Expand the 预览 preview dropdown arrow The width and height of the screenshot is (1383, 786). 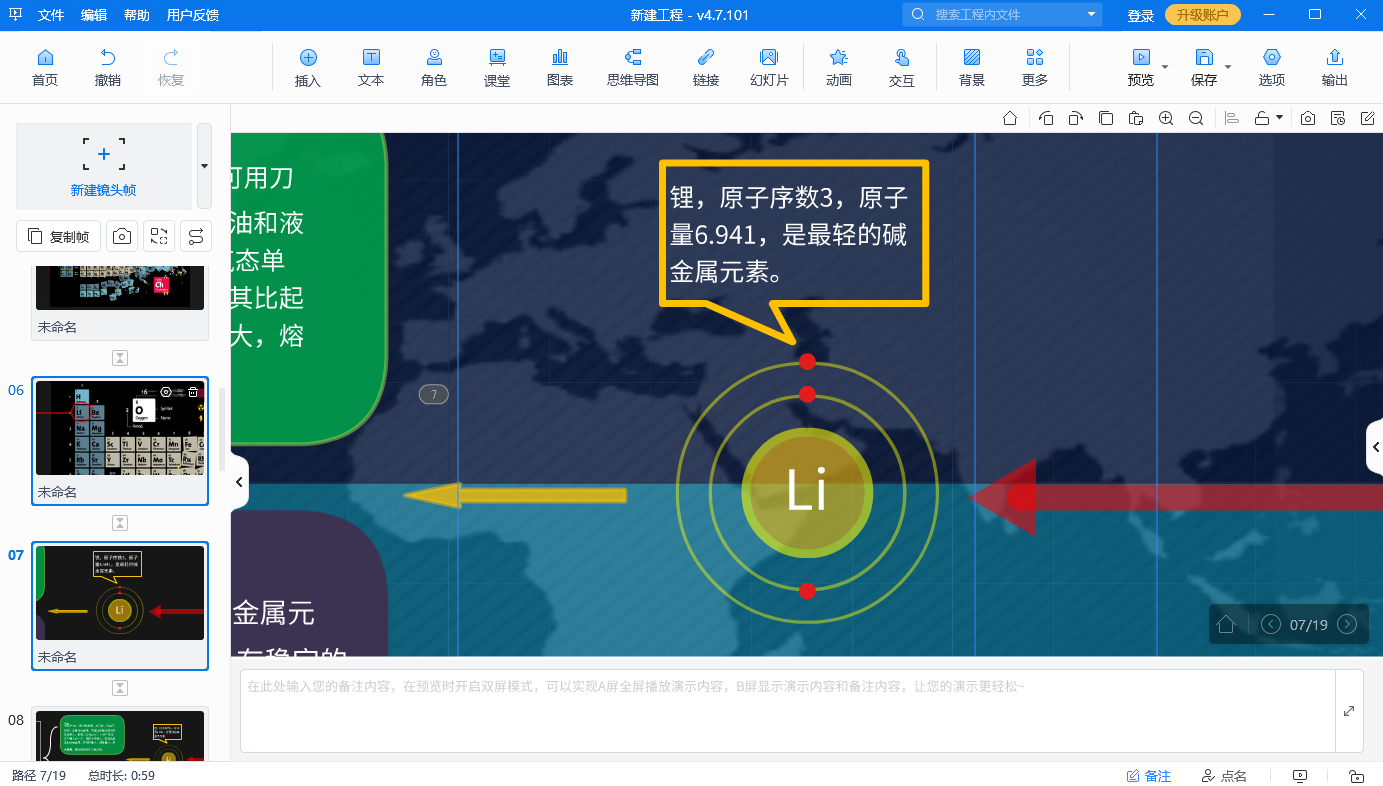click(1165, 66)
